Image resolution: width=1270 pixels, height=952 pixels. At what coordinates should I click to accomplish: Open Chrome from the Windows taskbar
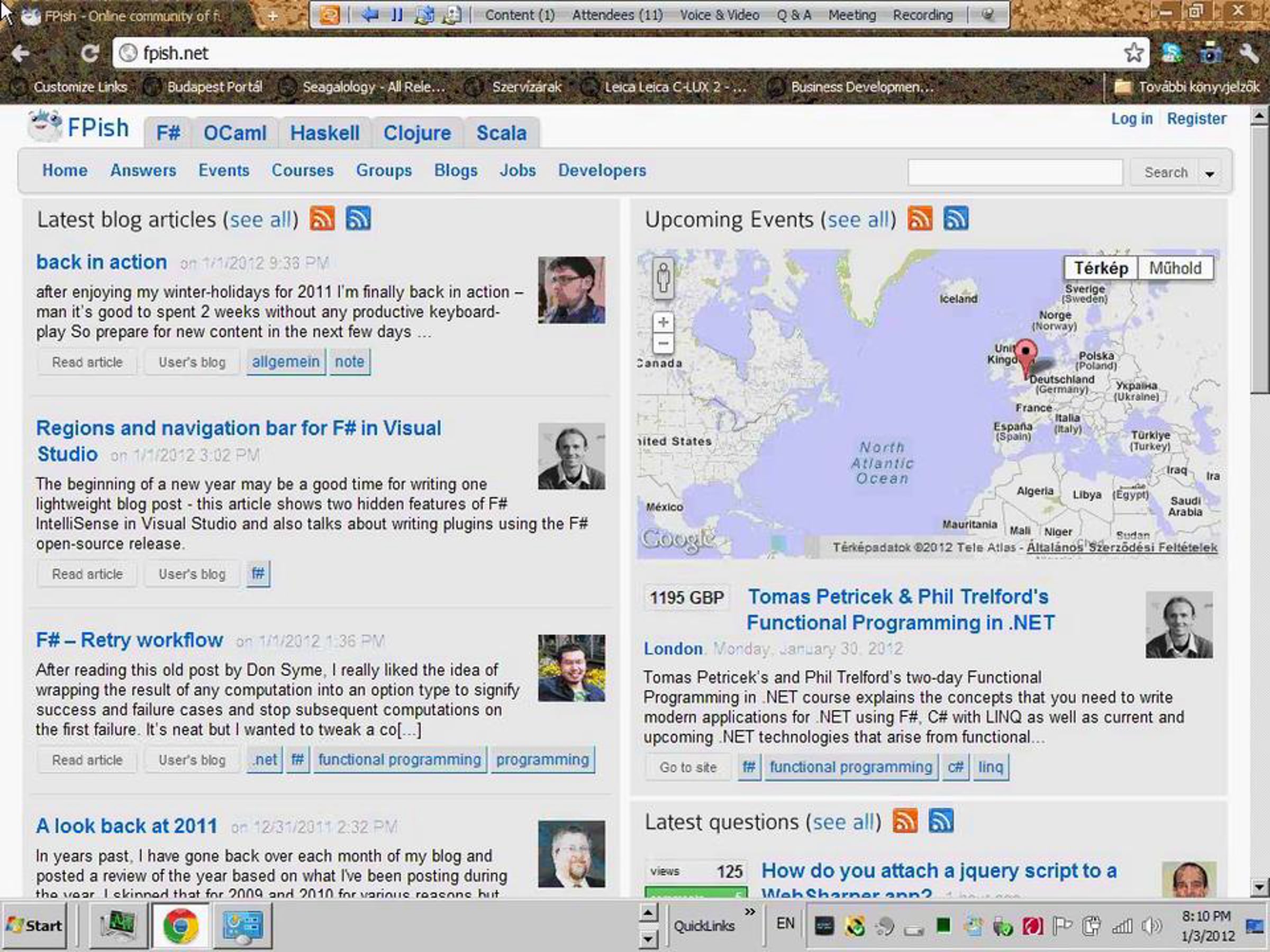[x=181, y=925]
